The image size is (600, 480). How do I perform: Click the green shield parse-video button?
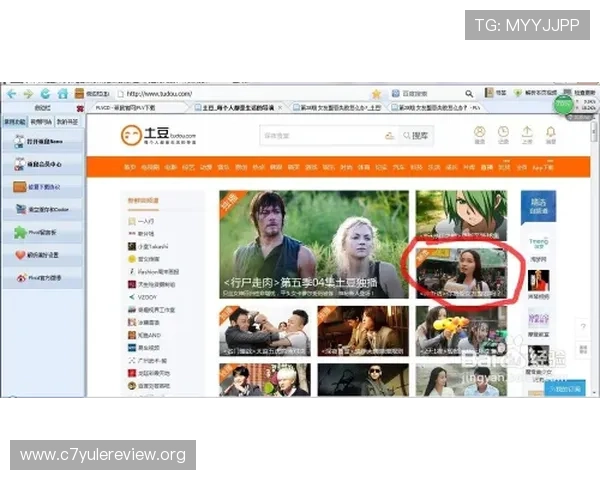(535, 93)
